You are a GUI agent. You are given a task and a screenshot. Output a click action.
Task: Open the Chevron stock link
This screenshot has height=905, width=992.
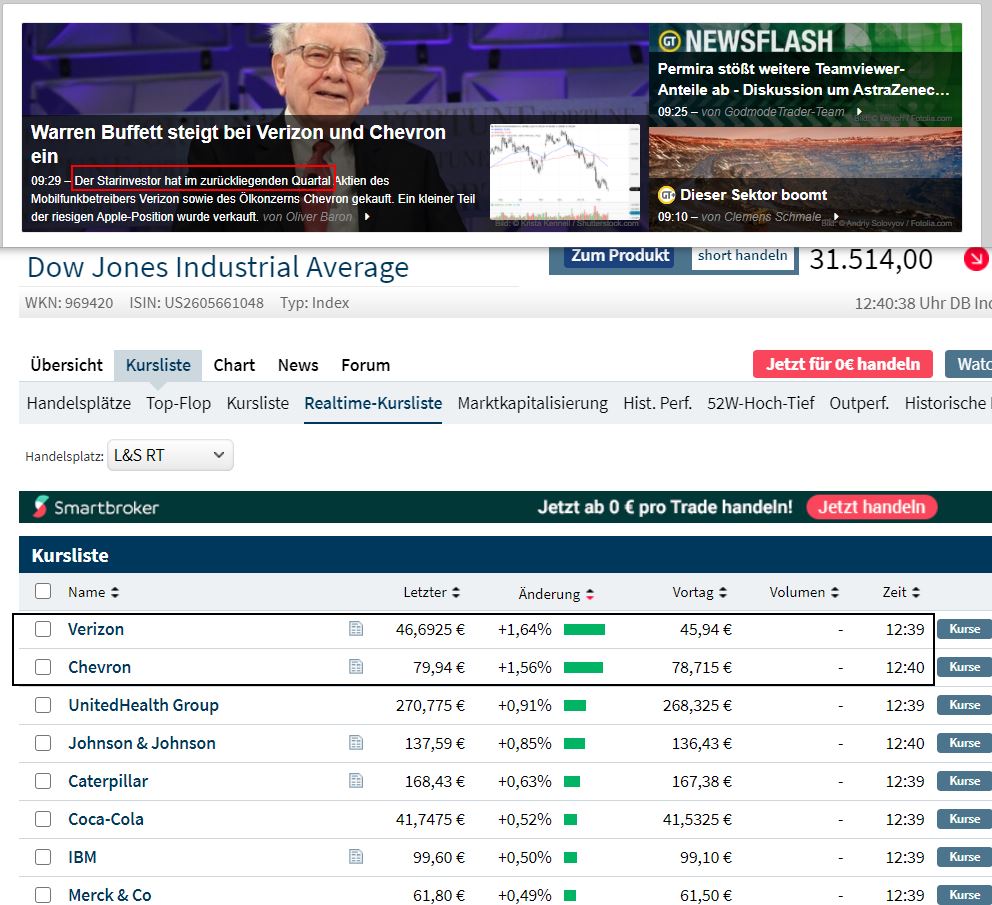click(x=99, y=667)
